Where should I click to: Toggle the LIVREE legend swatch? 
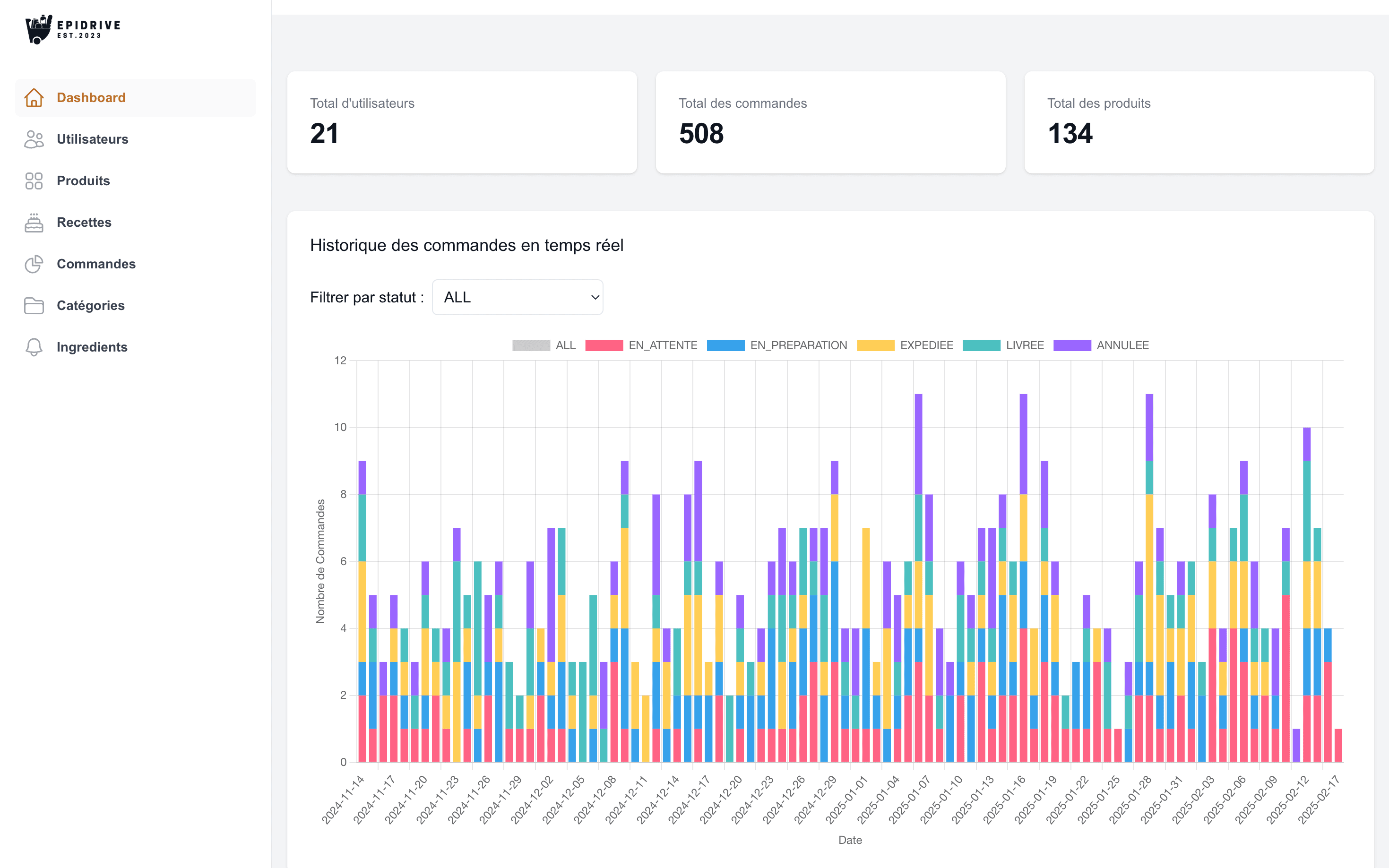[981, 345]
